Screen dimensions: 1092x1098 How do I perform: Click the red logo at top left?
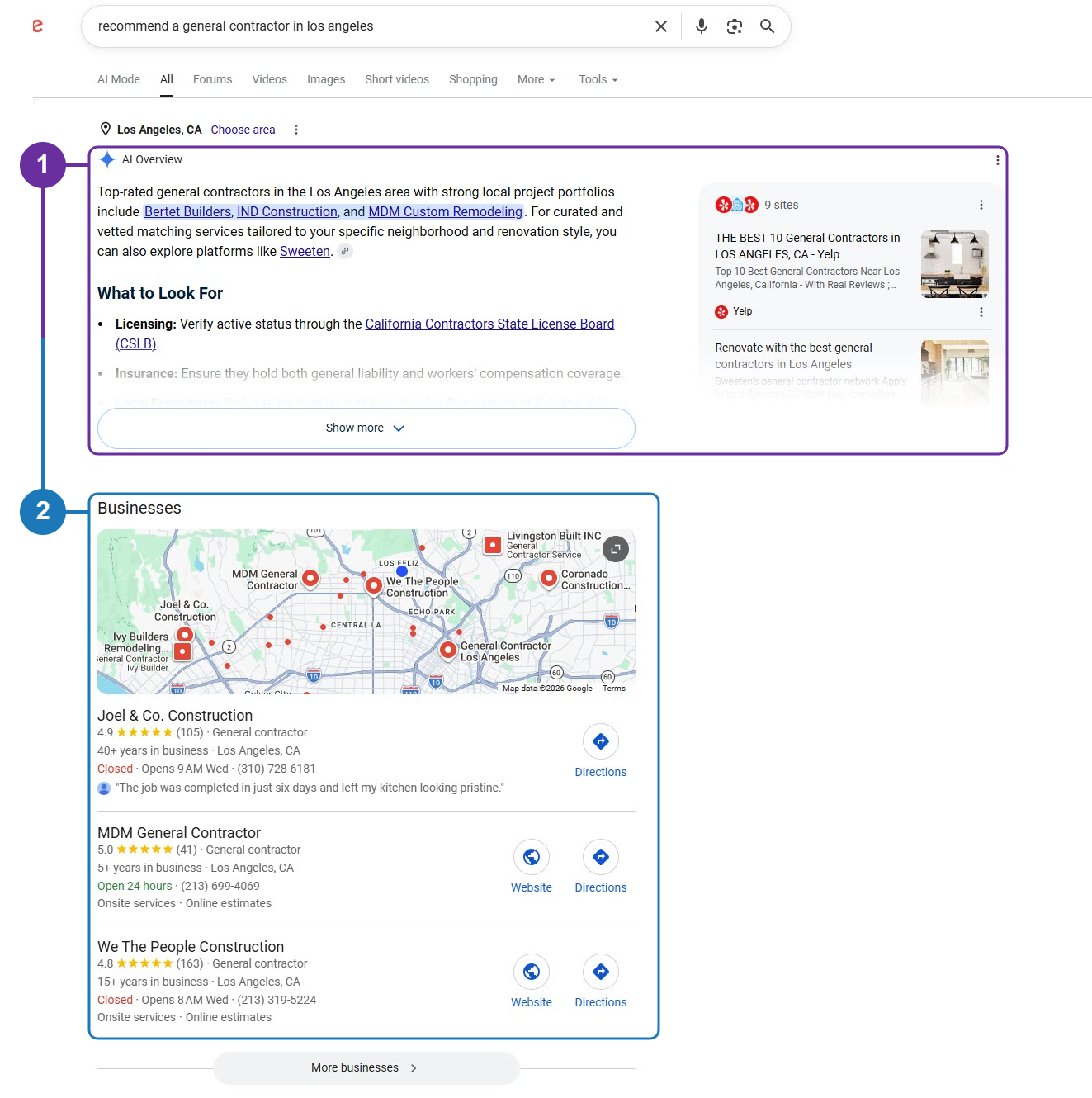(x=37, y=26)
